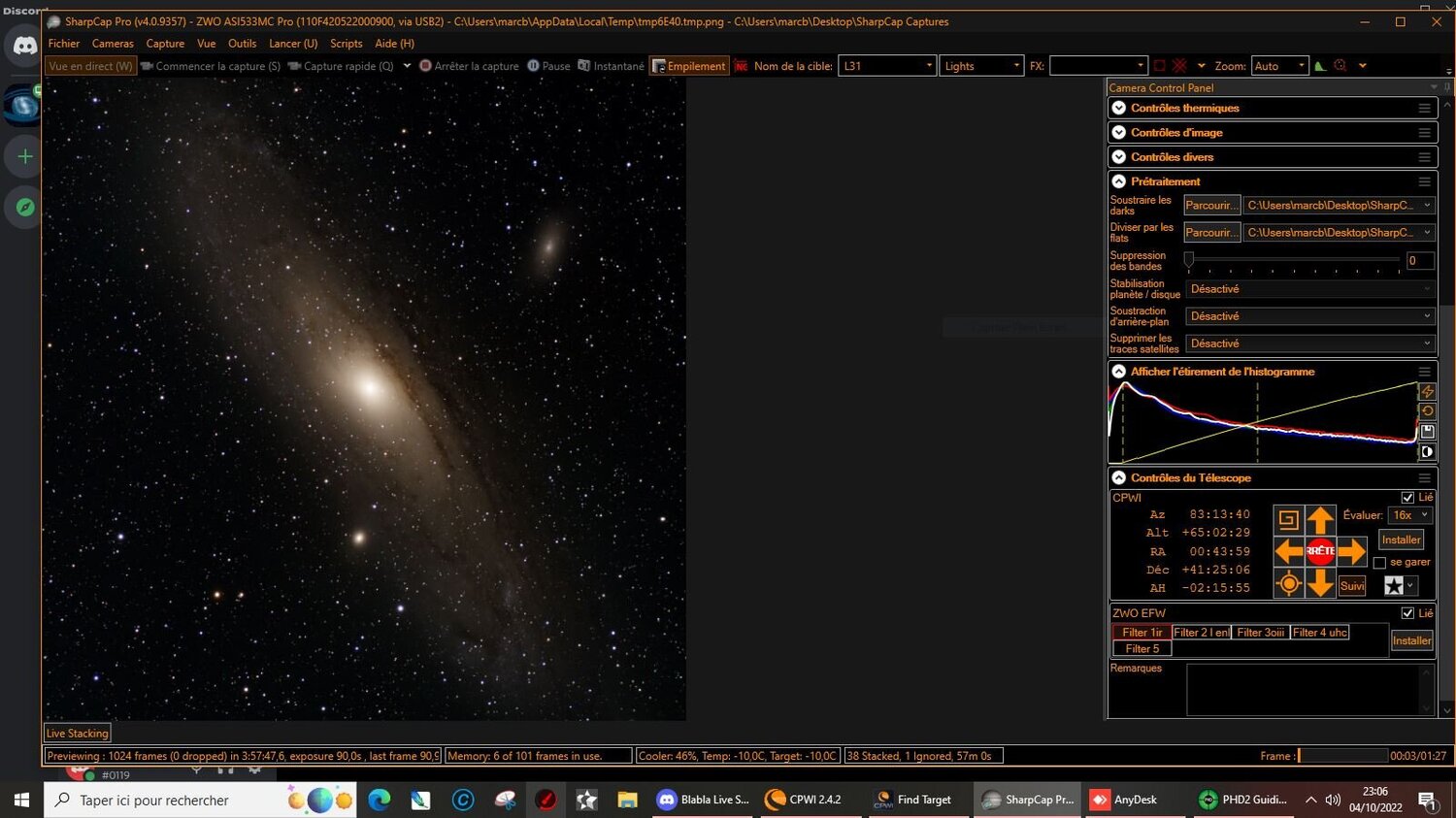Open the Fichier menu
The width and height of the screenshot is (1456, 818).
click(64, 44)
